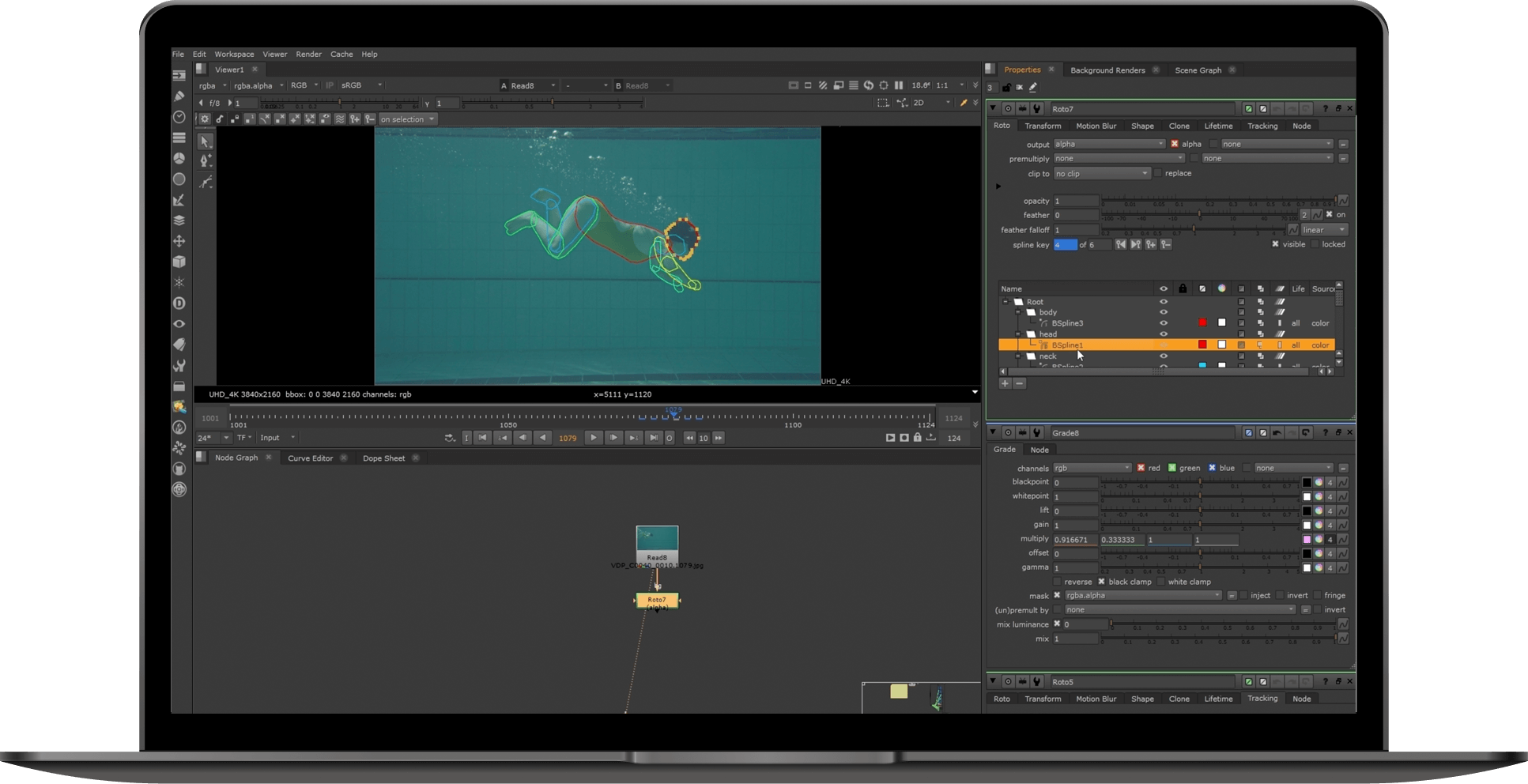The image size is (1528, 784).
Task: Enable the replace checkbox
Action: point(1158,173)
